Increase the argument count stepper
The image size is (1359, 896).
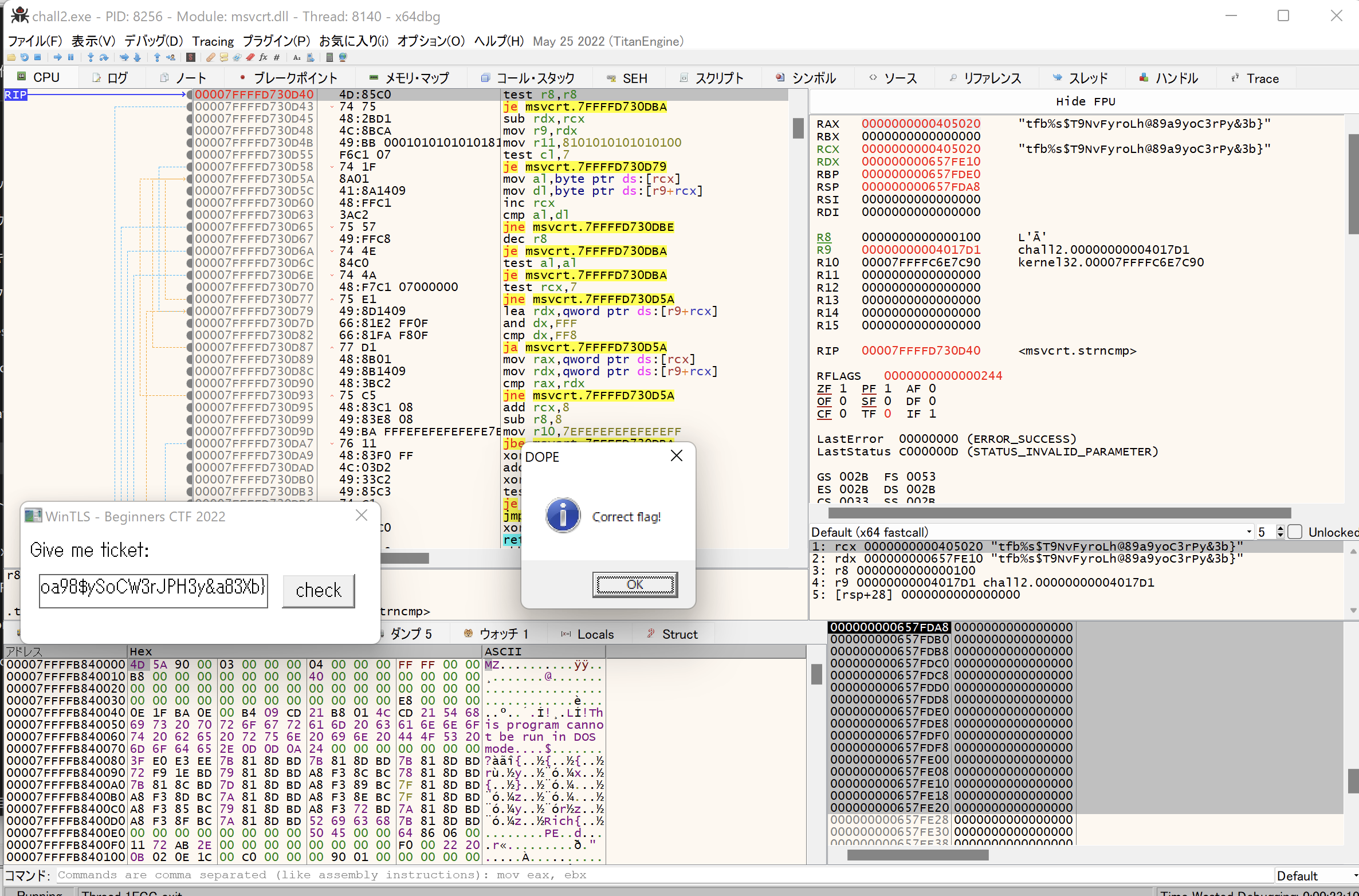[1281, 528]
